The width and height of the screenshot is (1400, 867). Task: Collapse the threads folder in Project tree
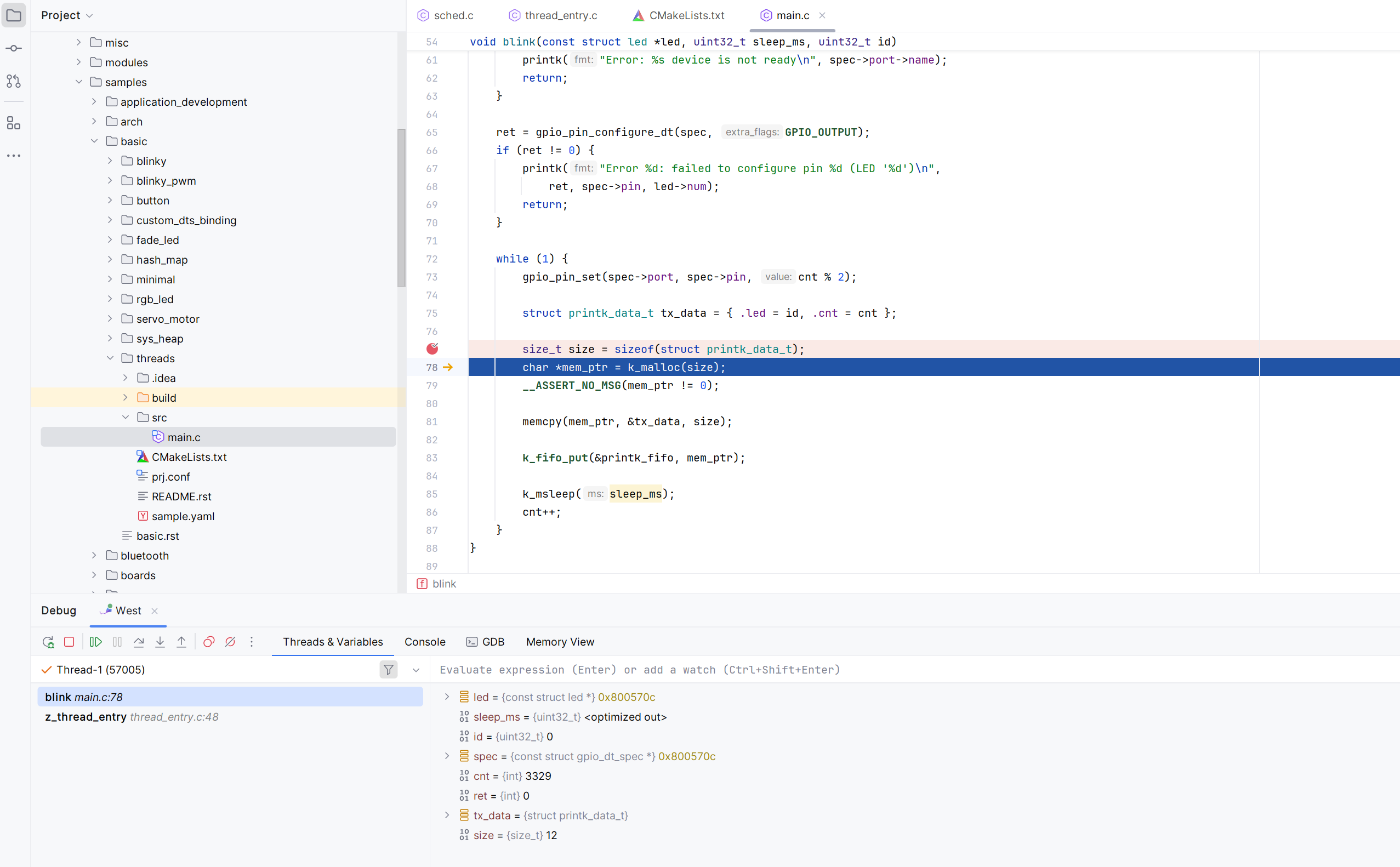(110, 358)
